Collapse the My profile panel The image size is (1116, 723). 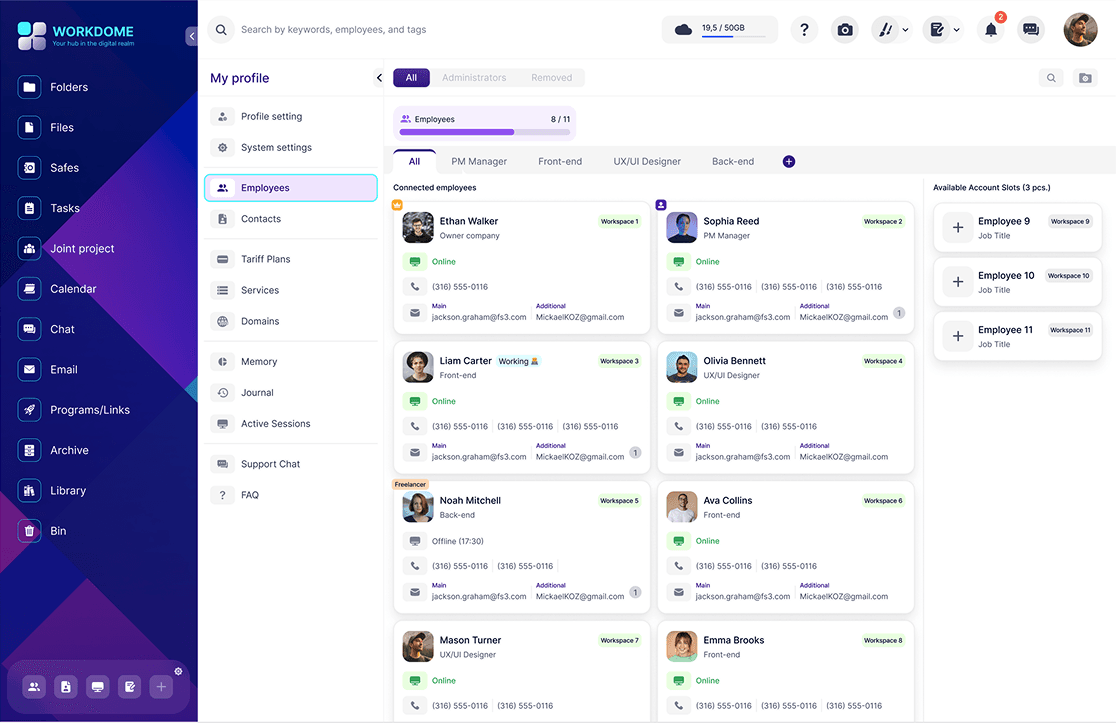click(x=379, y=78)
